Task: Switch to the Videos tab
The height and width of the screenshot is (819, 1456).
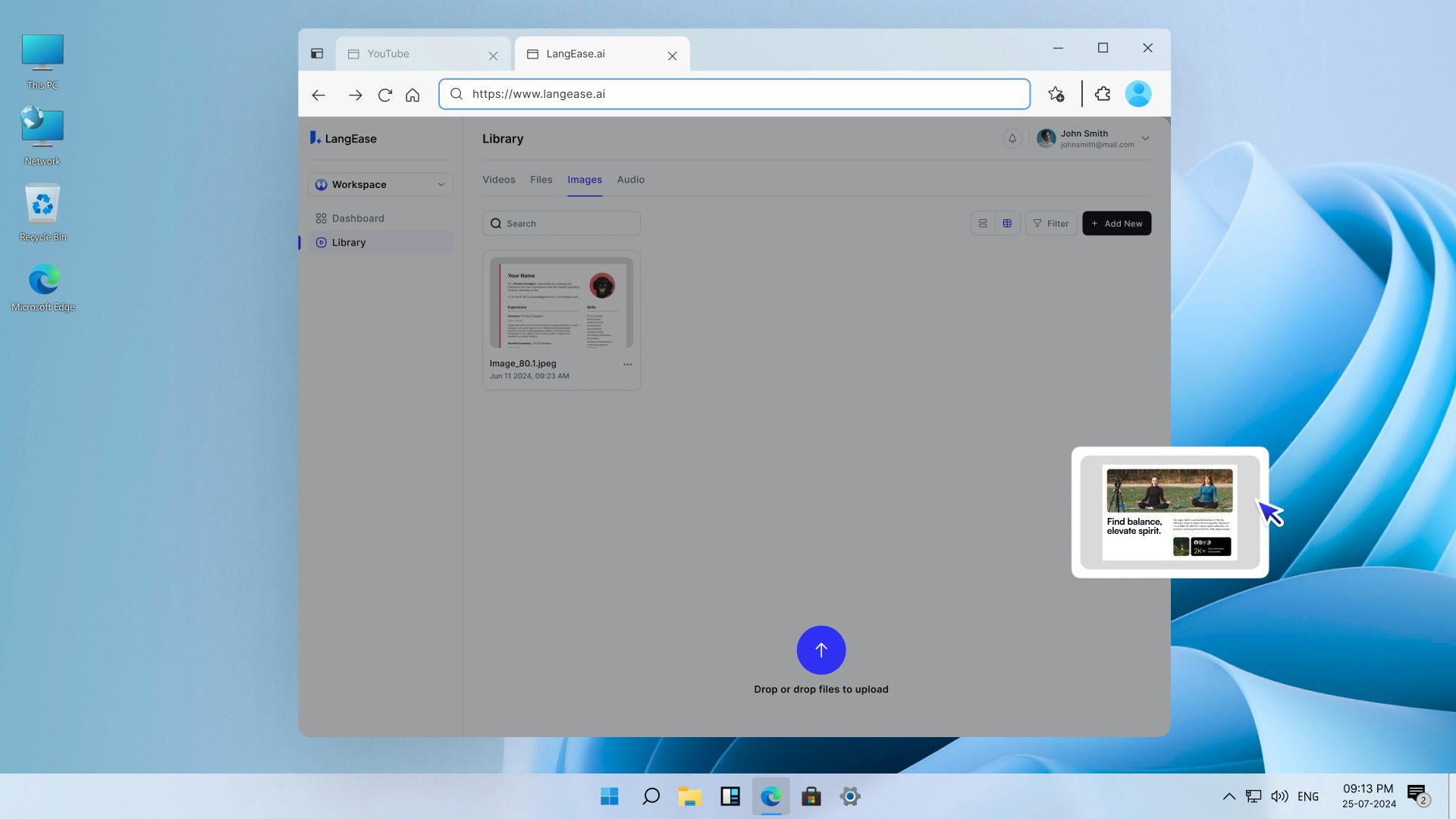Action: coord(498,180)
